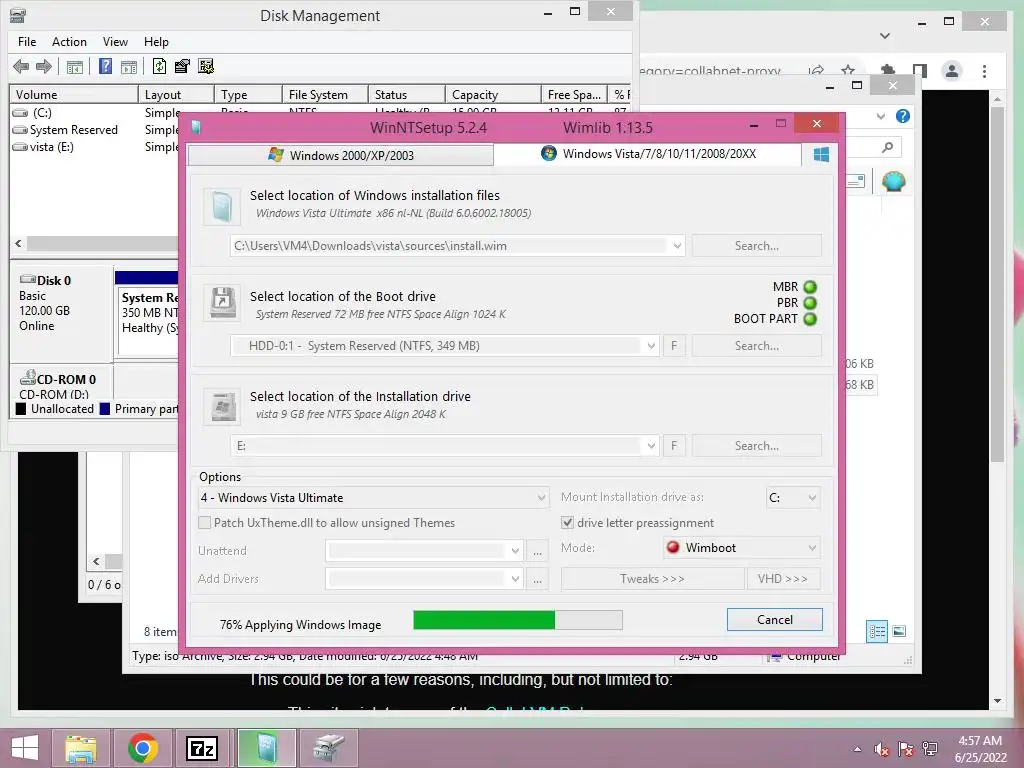Click the shell-shaped icon in Explorer toolbar
Viewport: 1024px width, 768px height.
point(893,181)
